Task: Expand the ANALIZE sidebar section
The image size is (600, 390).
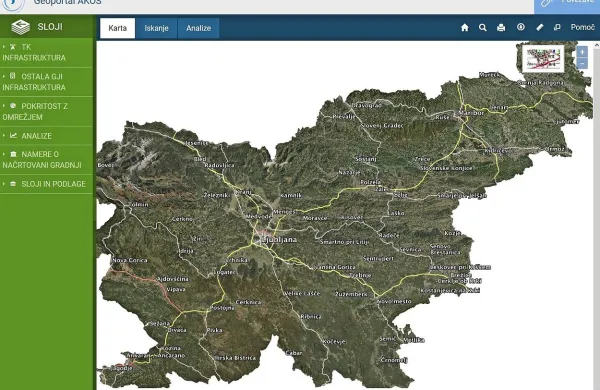Action: 46,135
